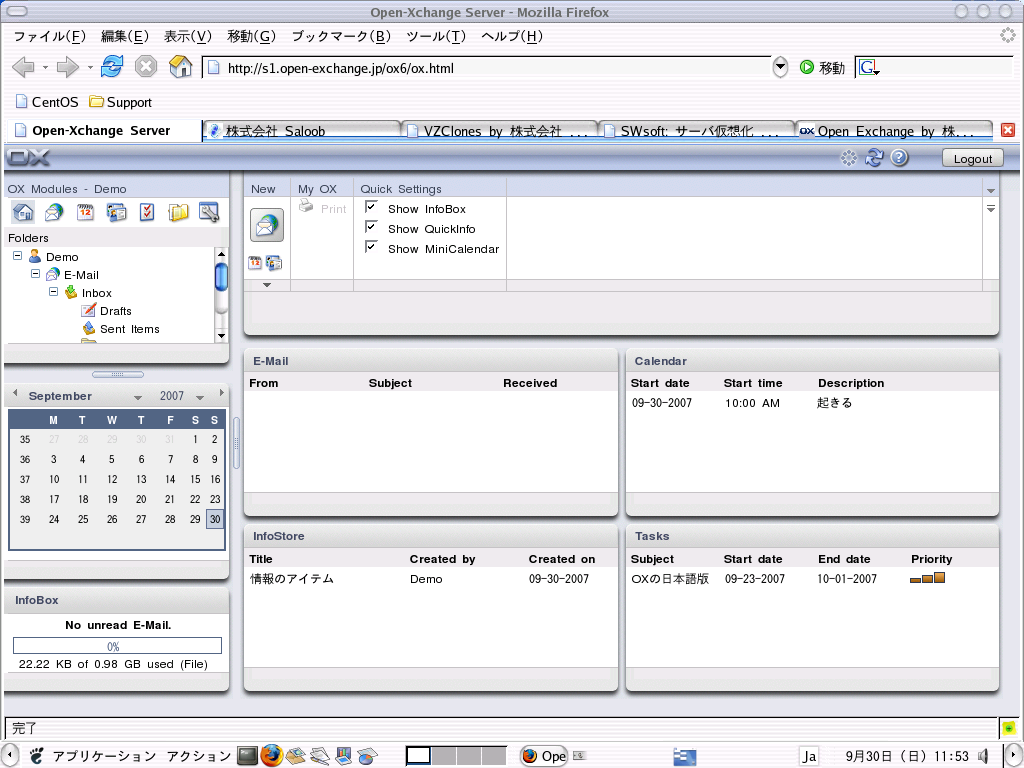Open the 2007 year dropdown

pos(200,397)
